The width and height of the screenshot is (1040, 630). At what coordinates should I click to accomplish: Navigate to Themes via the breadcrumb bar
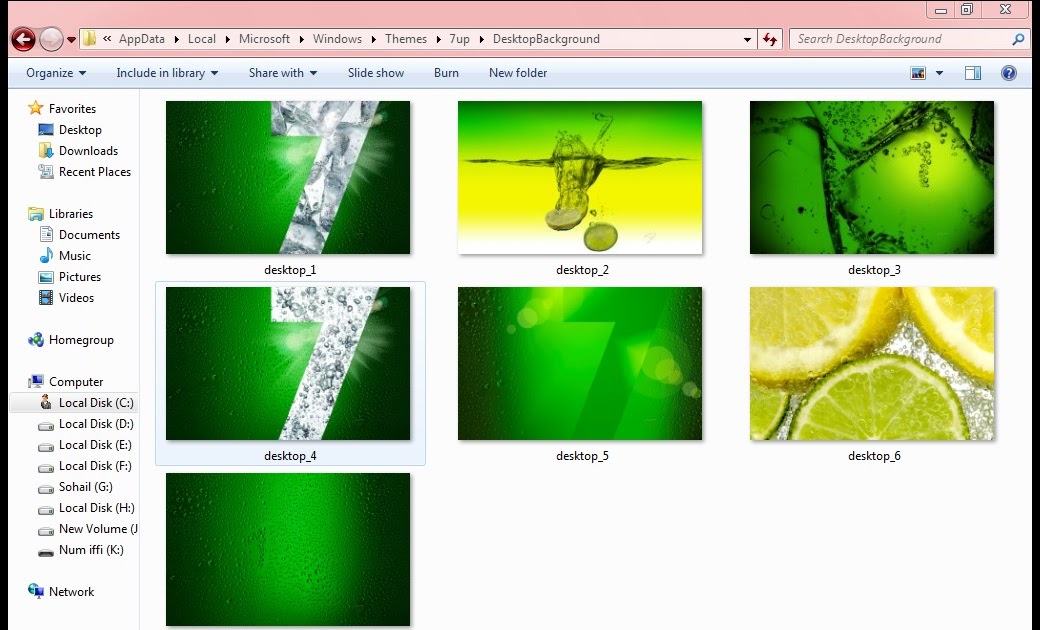pos(405,38)
